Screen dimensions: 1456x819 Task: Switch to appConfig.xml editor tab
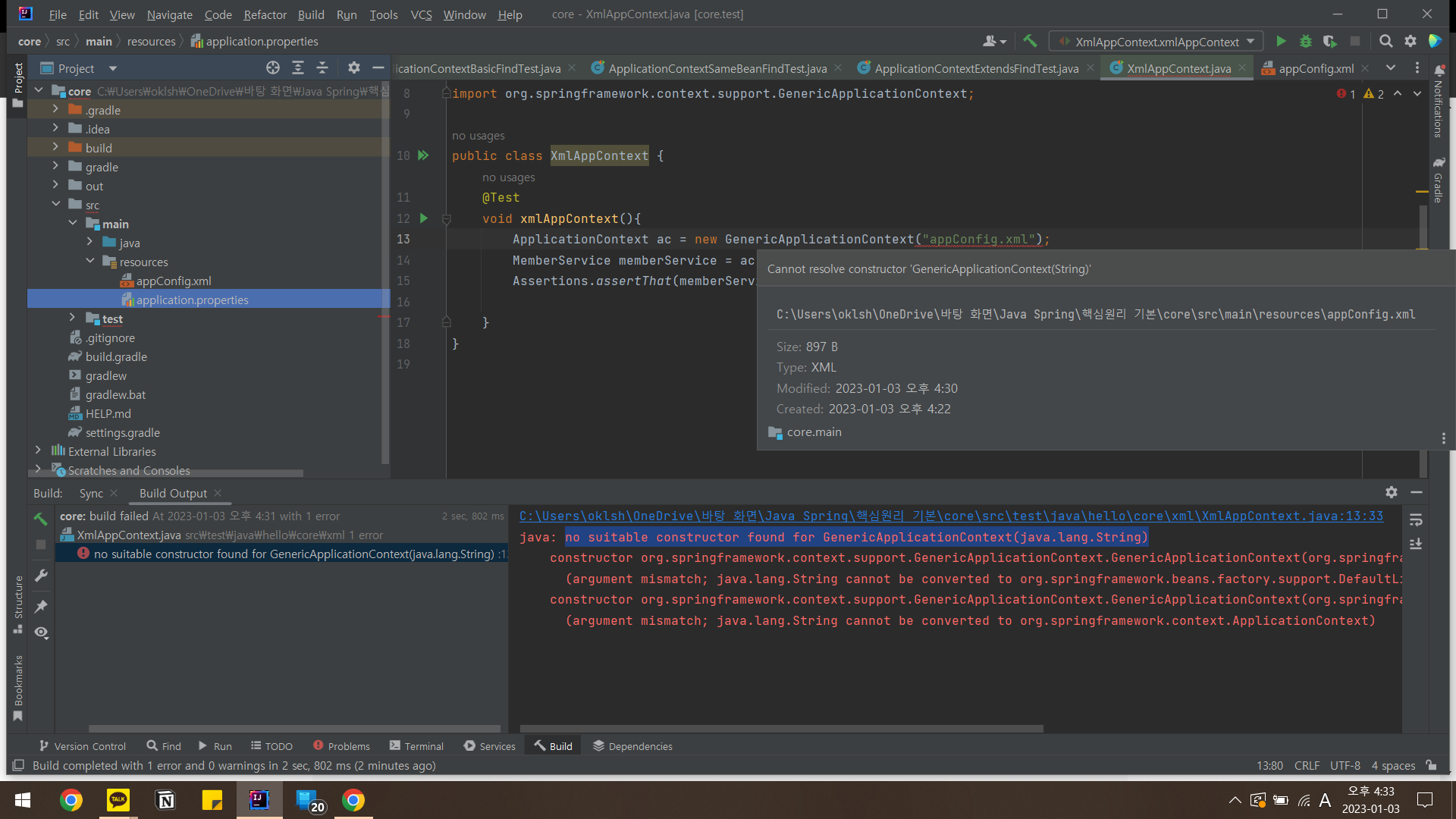click(x=1315, y=68)
